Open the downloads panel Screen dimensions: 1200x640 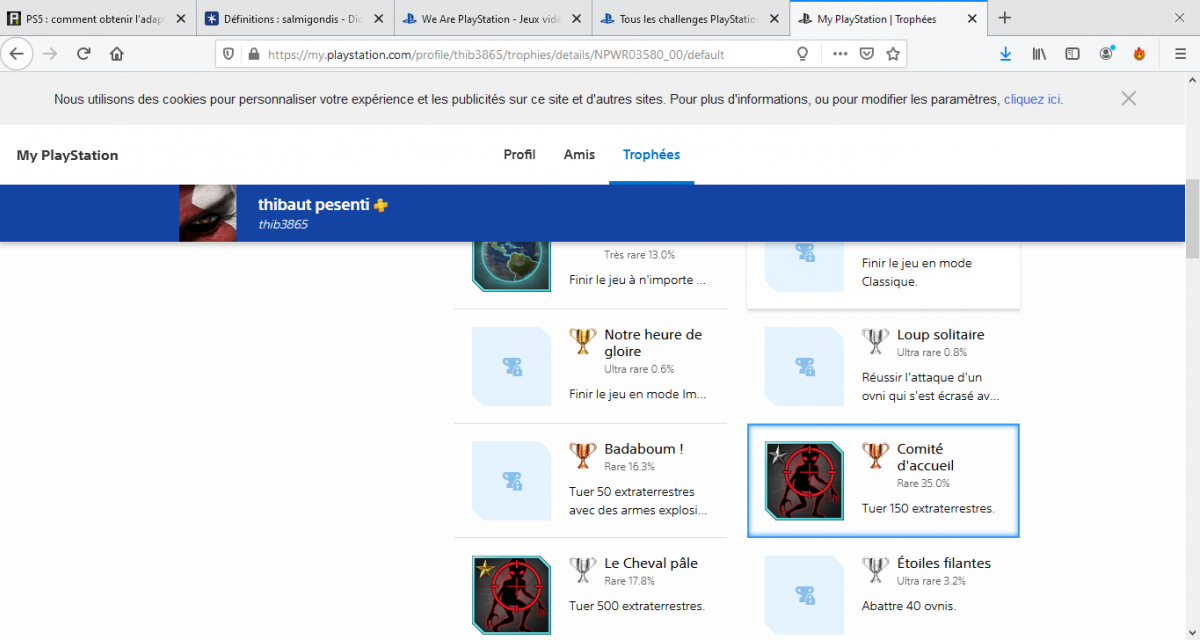tap(1006, 54)
